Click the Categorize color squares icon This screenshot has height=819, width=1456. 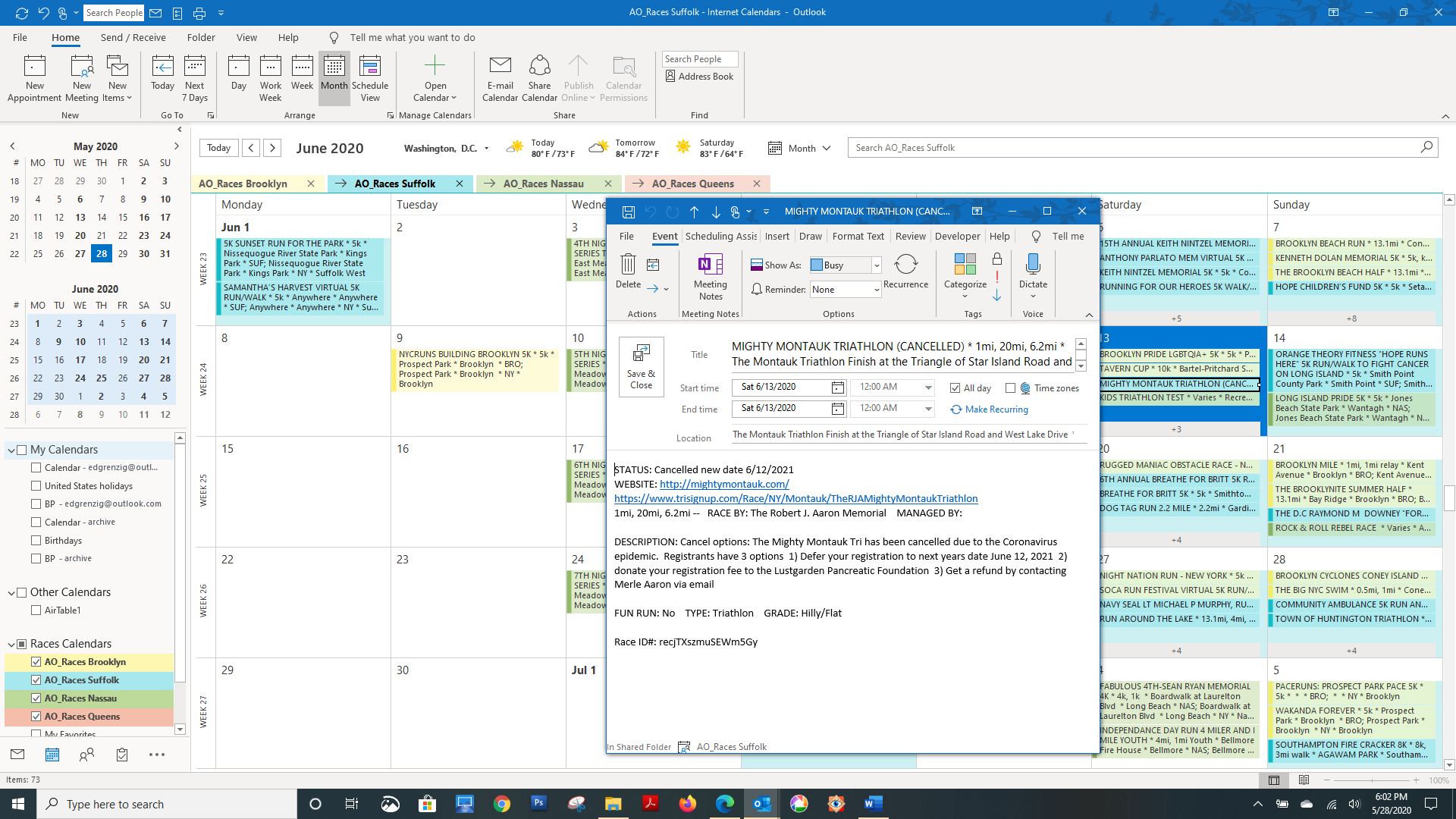tap(965, 265)
